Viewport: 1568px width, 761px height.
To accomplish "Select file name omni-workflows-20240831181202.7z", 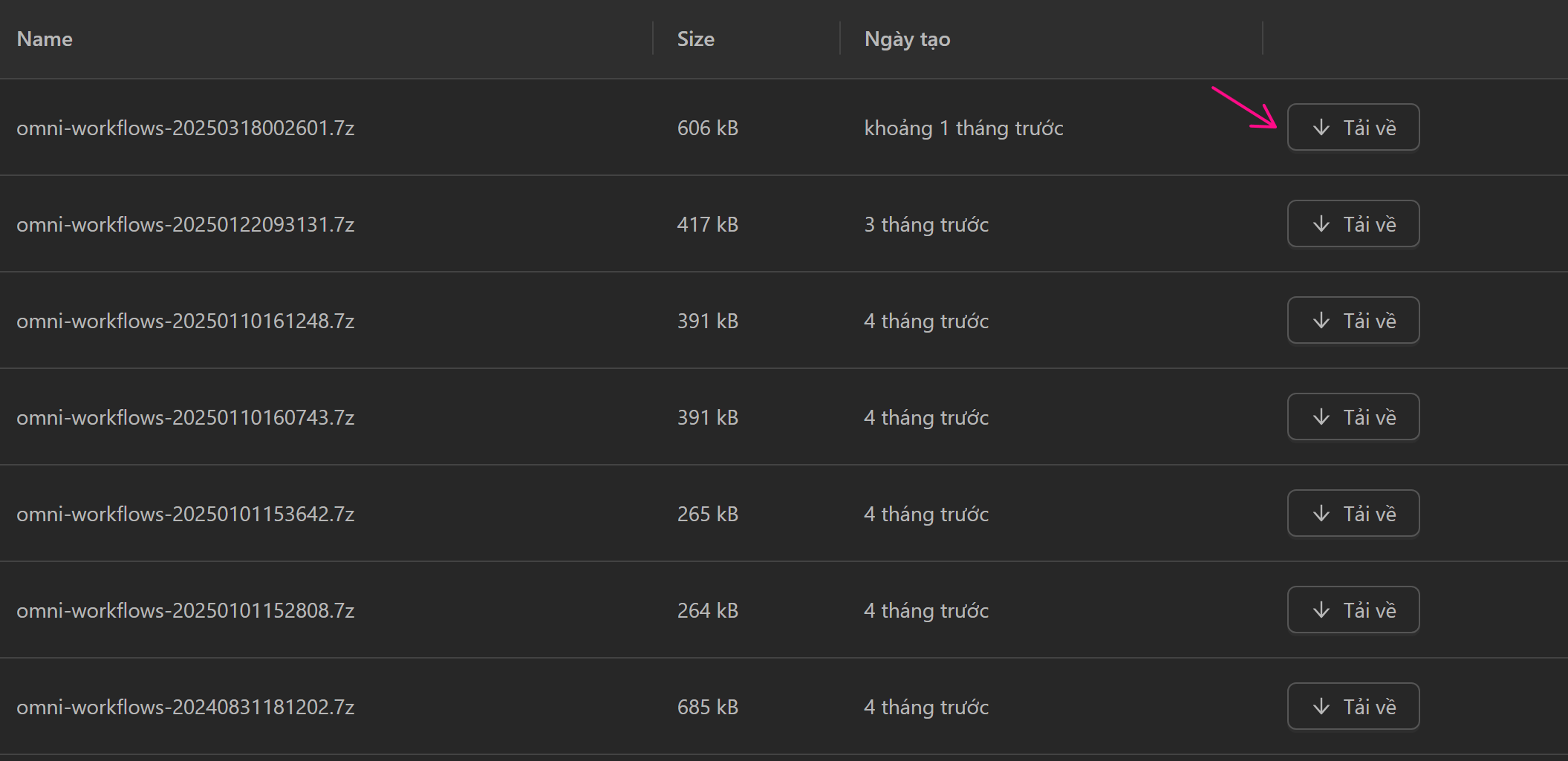I will (185, 708).
